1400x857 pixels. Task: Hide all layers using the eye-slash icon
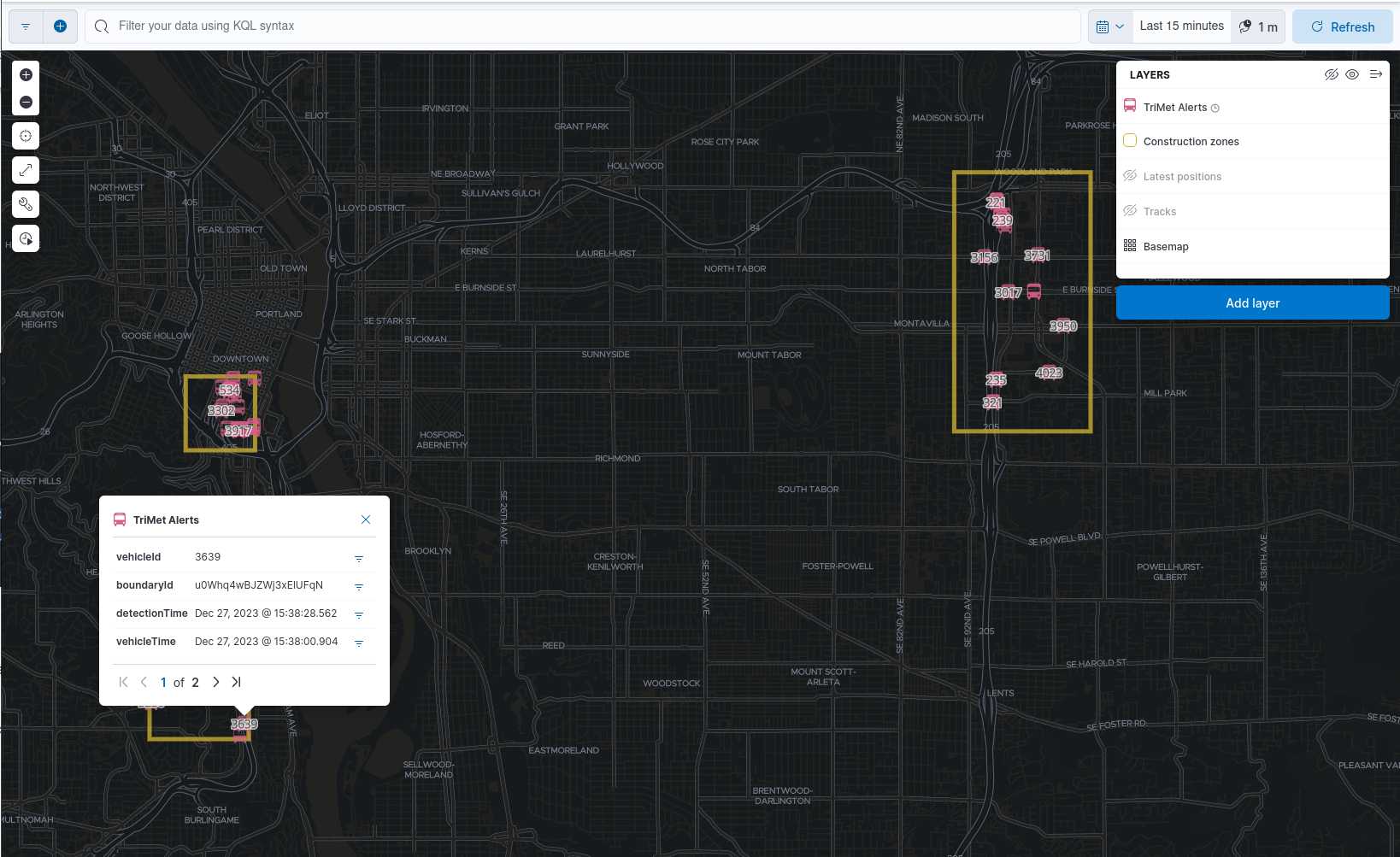click(x=1331, y=74)
